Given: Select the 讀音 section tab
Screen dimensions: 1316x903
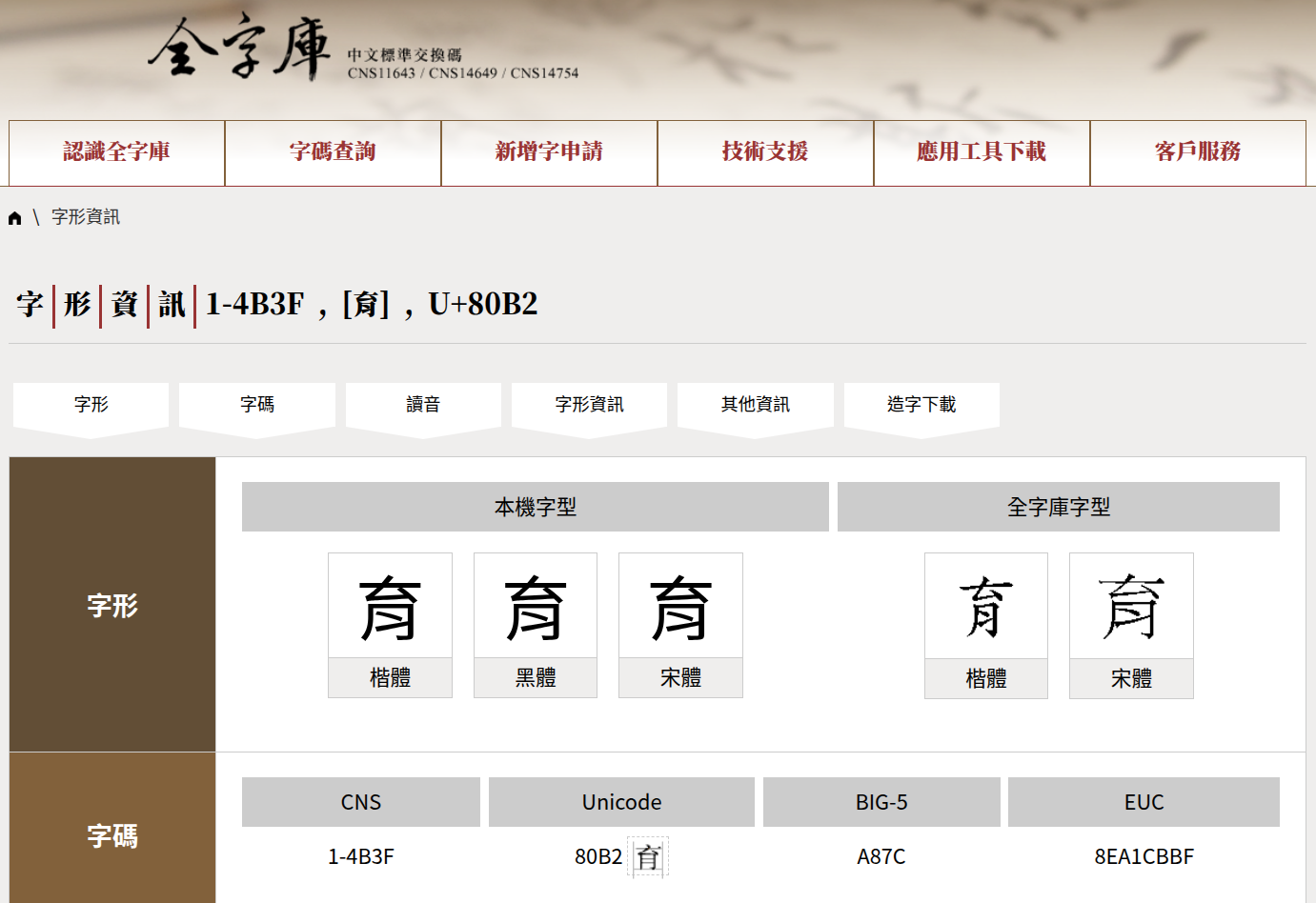Looking at the screenshot, I should (x=423, y=405).
